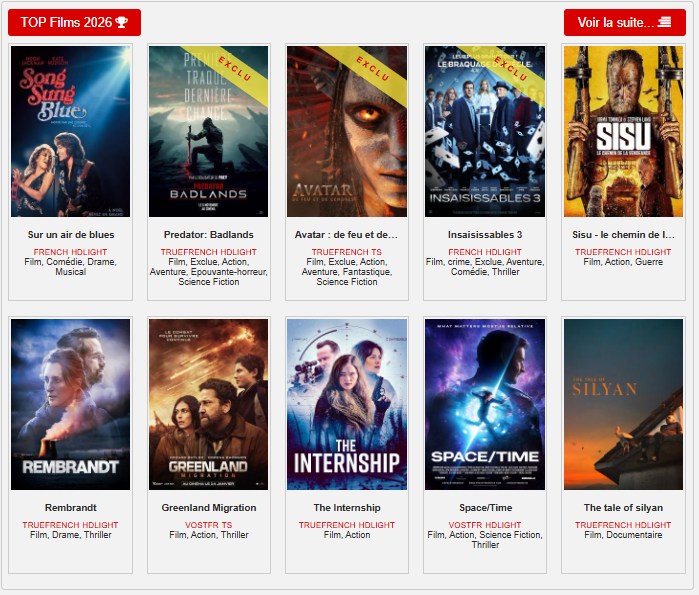Click the Insaisissables 3 poster image

pos(485,131)
